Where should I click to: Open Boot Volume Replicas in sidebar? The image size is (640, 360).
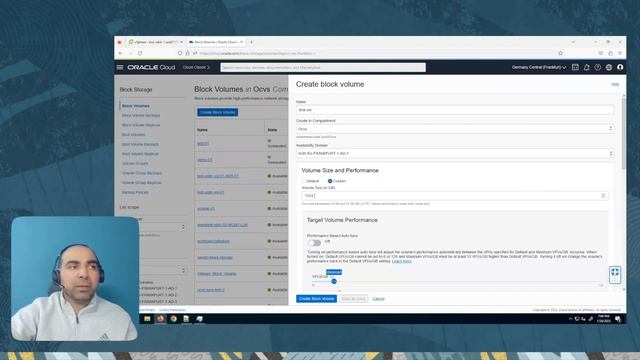[x=140, y=154]
